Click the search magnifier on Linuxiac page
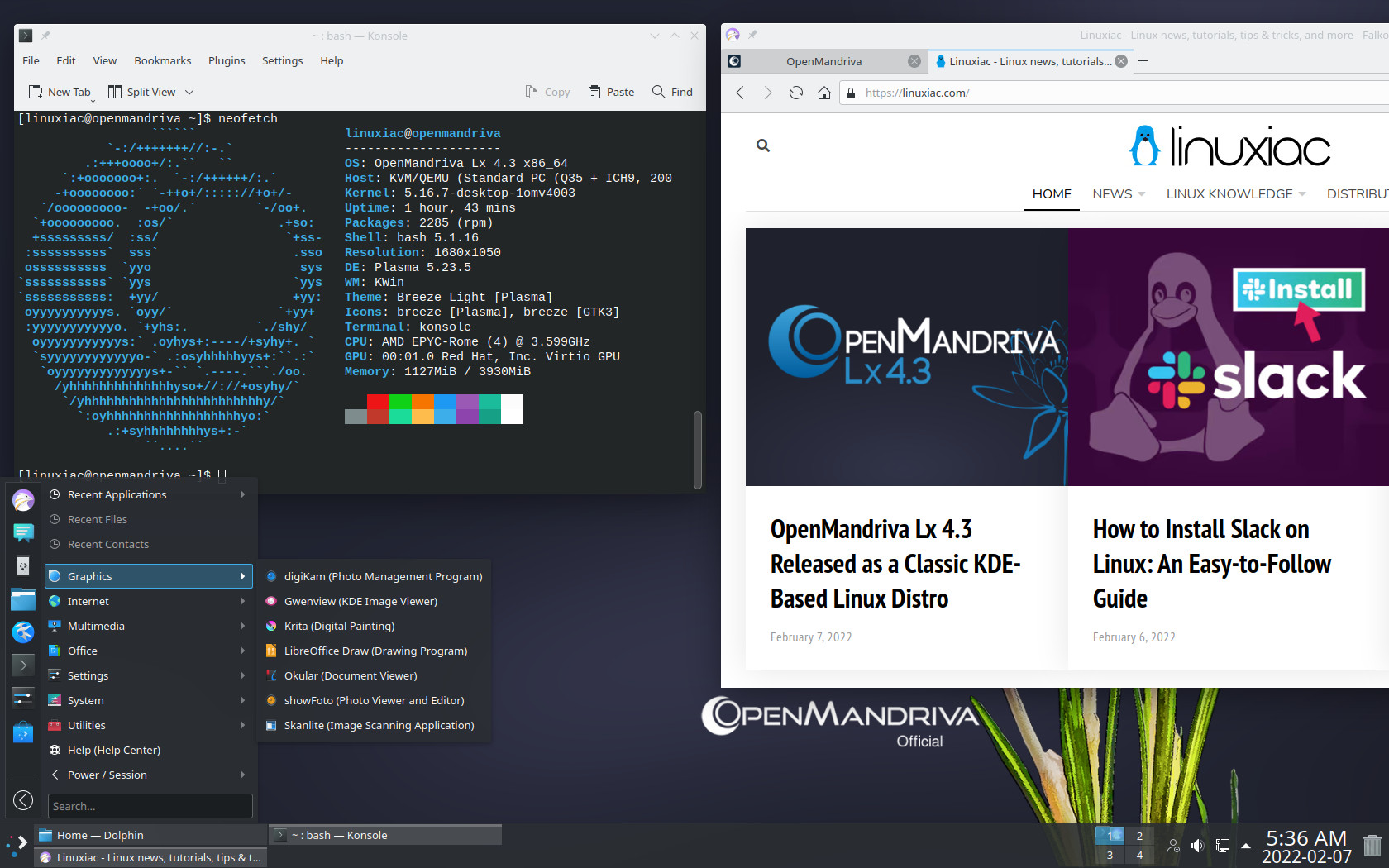Screen dimensions: 1389x868 [763, 145]
